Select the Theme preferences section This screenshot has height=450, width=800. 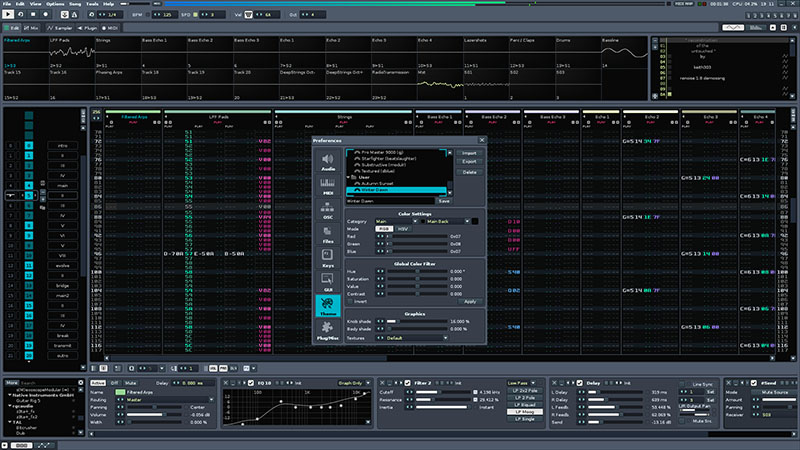[328, 307]
